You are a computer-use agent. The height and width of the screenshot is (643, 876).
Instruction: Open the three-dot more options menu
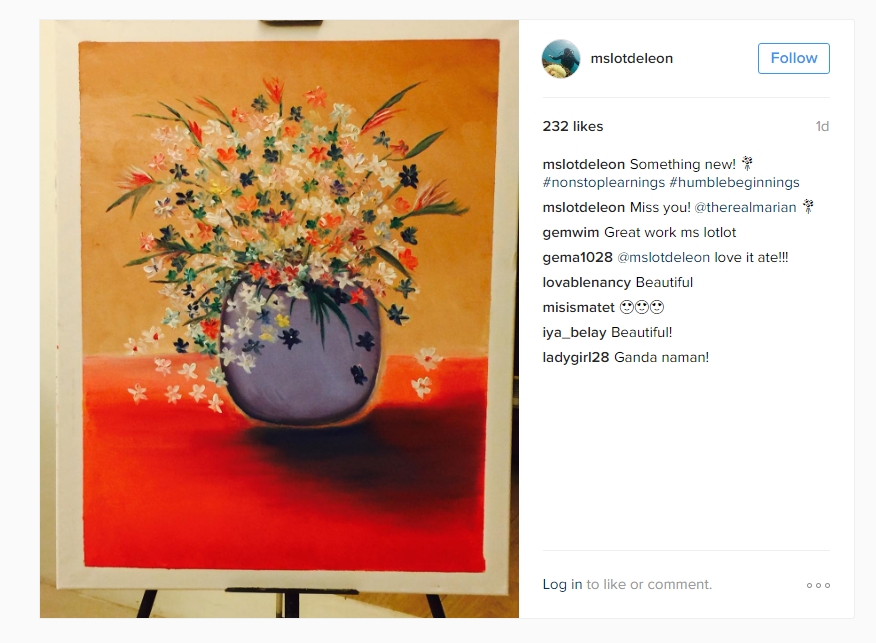click(818, 585)
